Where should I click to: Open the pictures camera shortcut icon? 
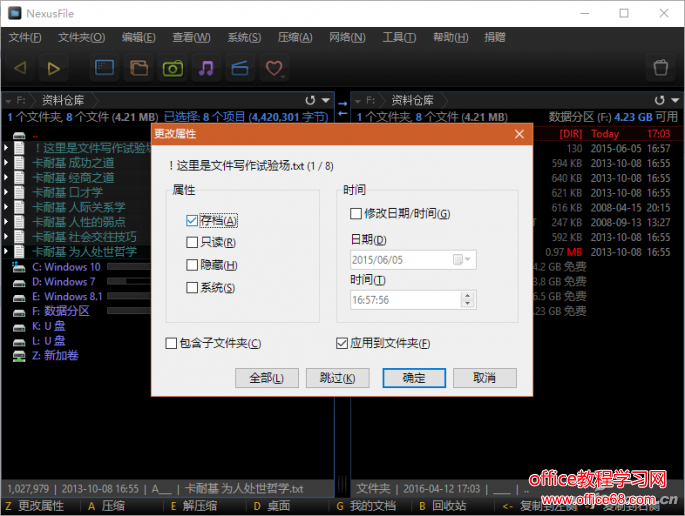[x=173, y=68]
